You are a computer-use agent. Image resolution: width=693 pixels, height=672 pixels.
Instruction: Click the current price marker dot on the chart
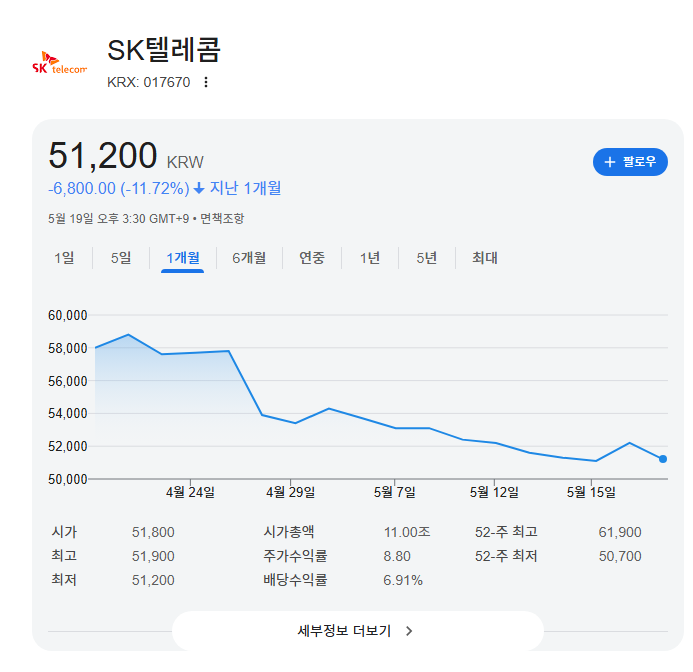663,459
